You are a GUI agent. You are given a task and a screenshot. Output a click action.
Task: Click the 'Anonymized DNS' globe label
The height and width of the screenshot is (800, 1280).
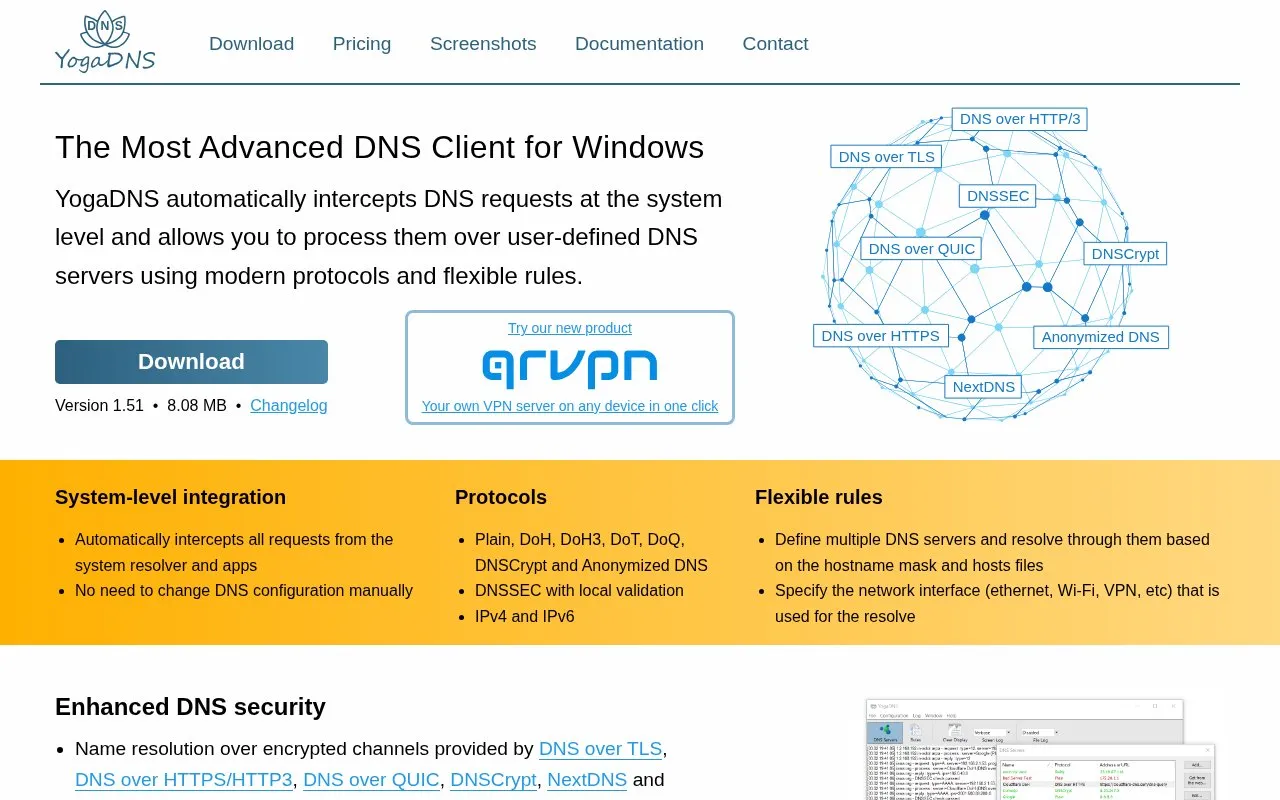pos(1100,337)
